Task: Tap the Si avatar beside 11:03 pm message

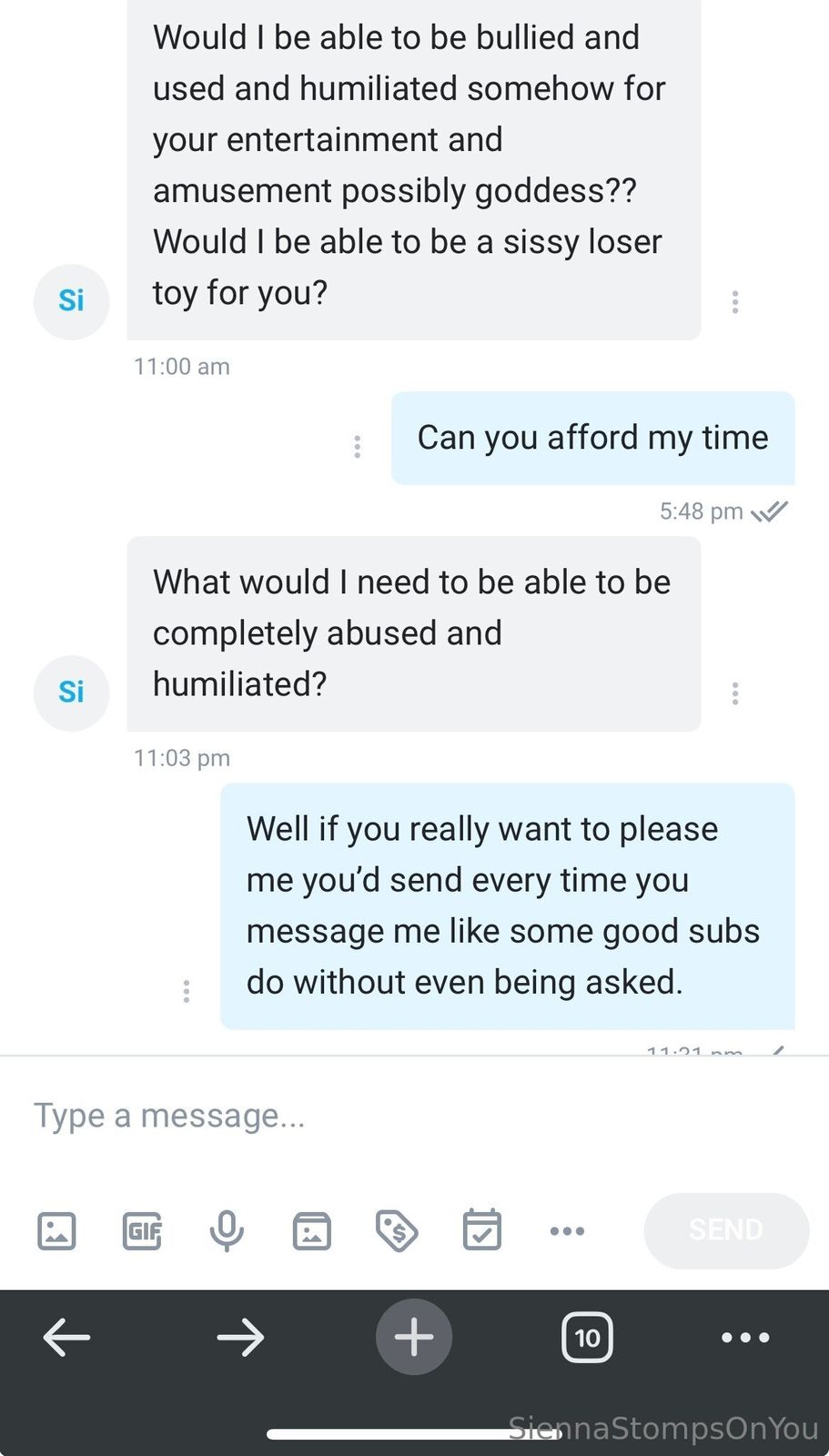Action: pos(71,693)
